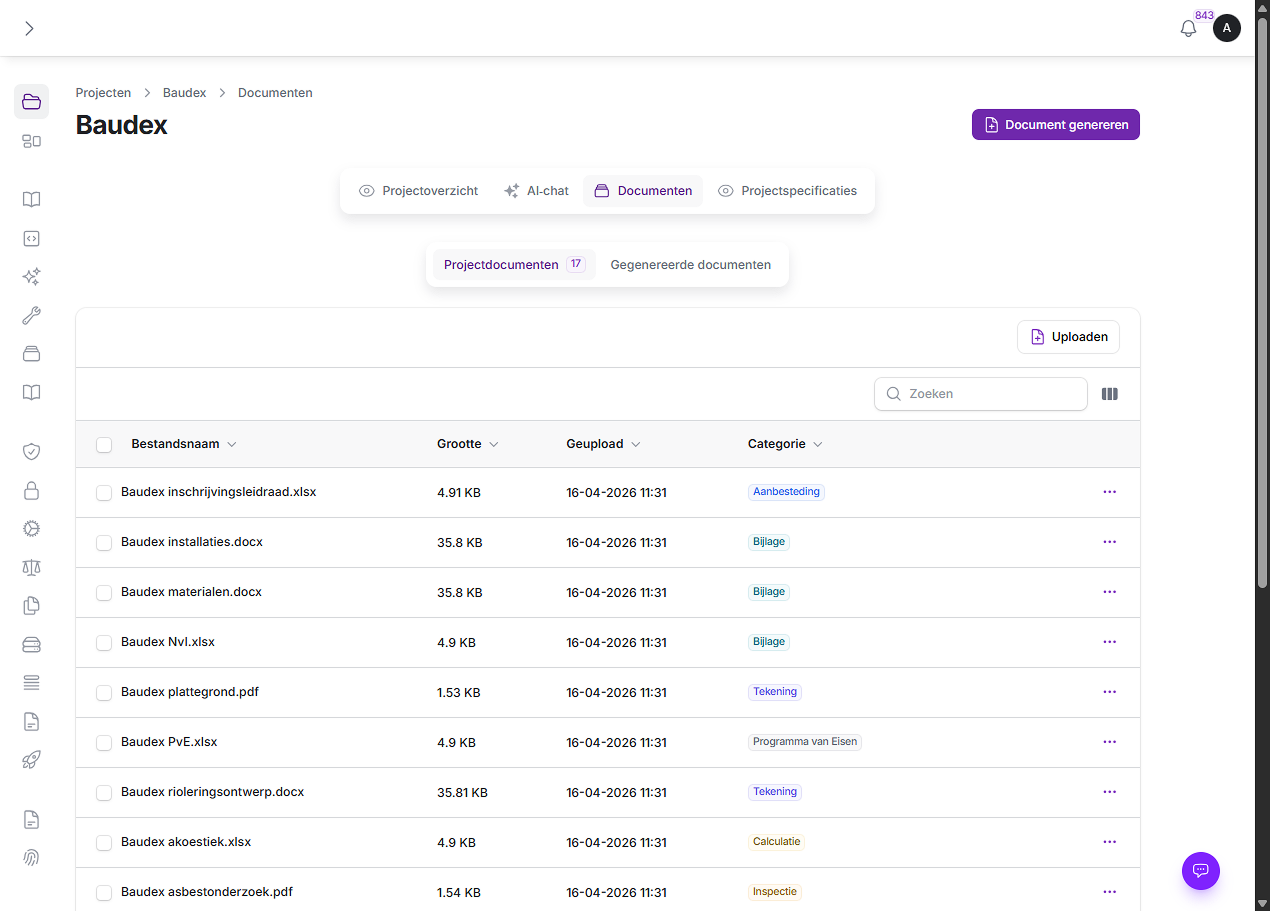Check the box for Baudex inschrijvingsleidraad.xlsx
Image resolution: width=1270 pixels, height=911 pixels.
(x=104, y=493)
